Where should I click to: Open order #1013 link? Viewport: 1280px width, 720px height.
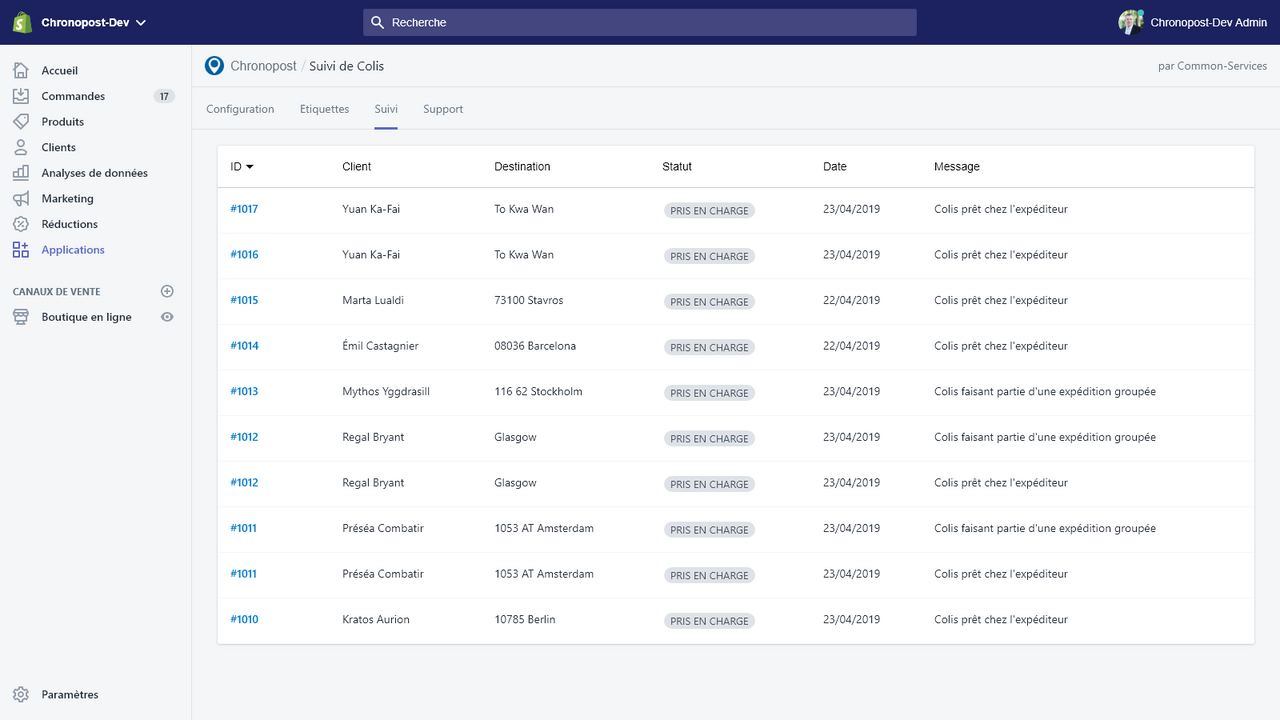[244, 392]
